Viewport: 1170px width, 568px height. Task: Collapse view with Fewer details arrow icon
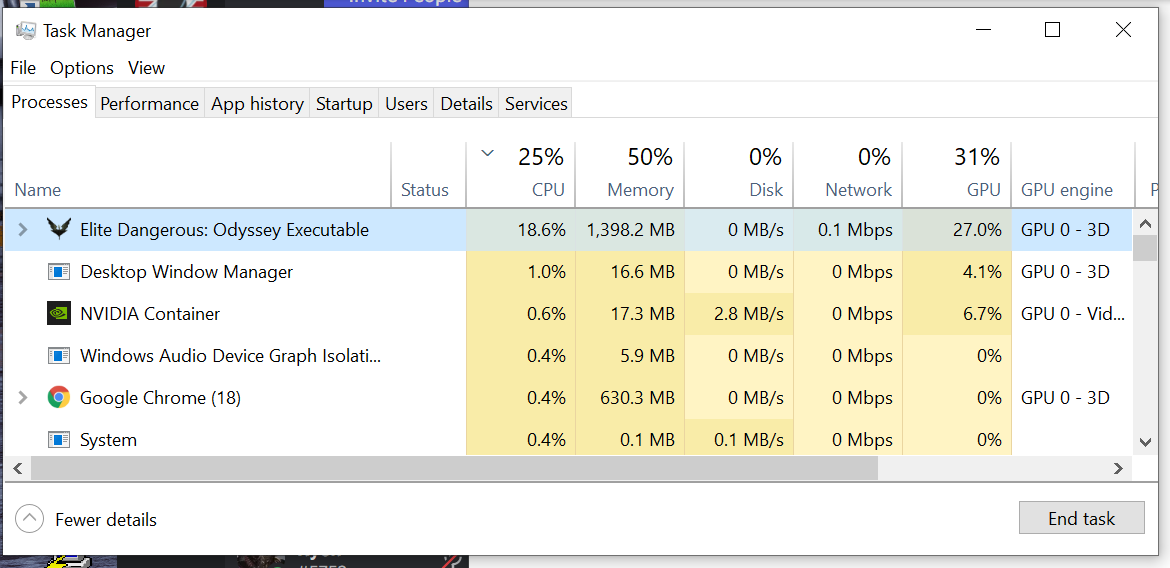28,519
